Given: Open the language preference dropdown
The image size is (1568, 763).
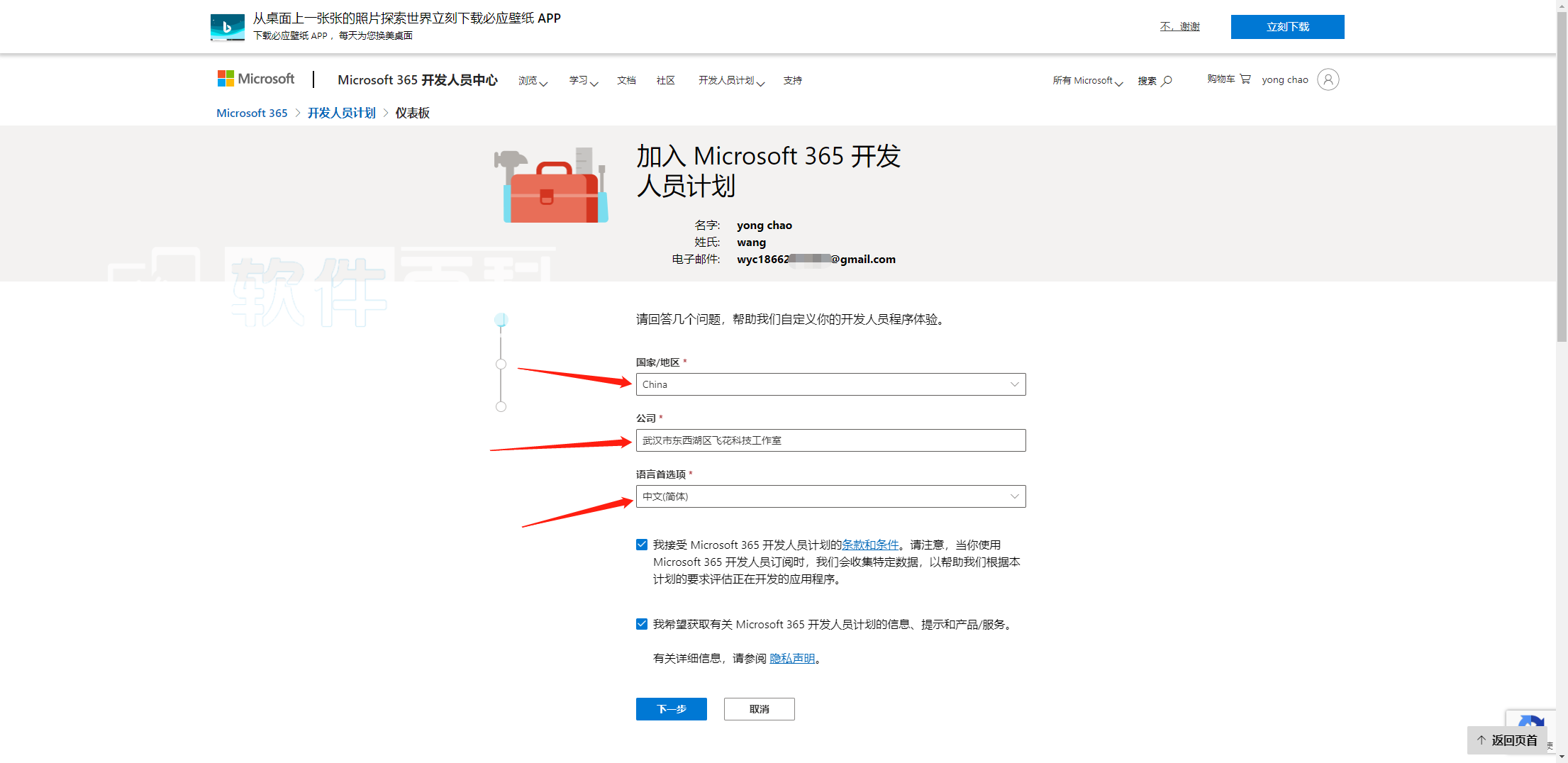Looking at the screenshot, I should pyautogui.click(x=830, y=496).
